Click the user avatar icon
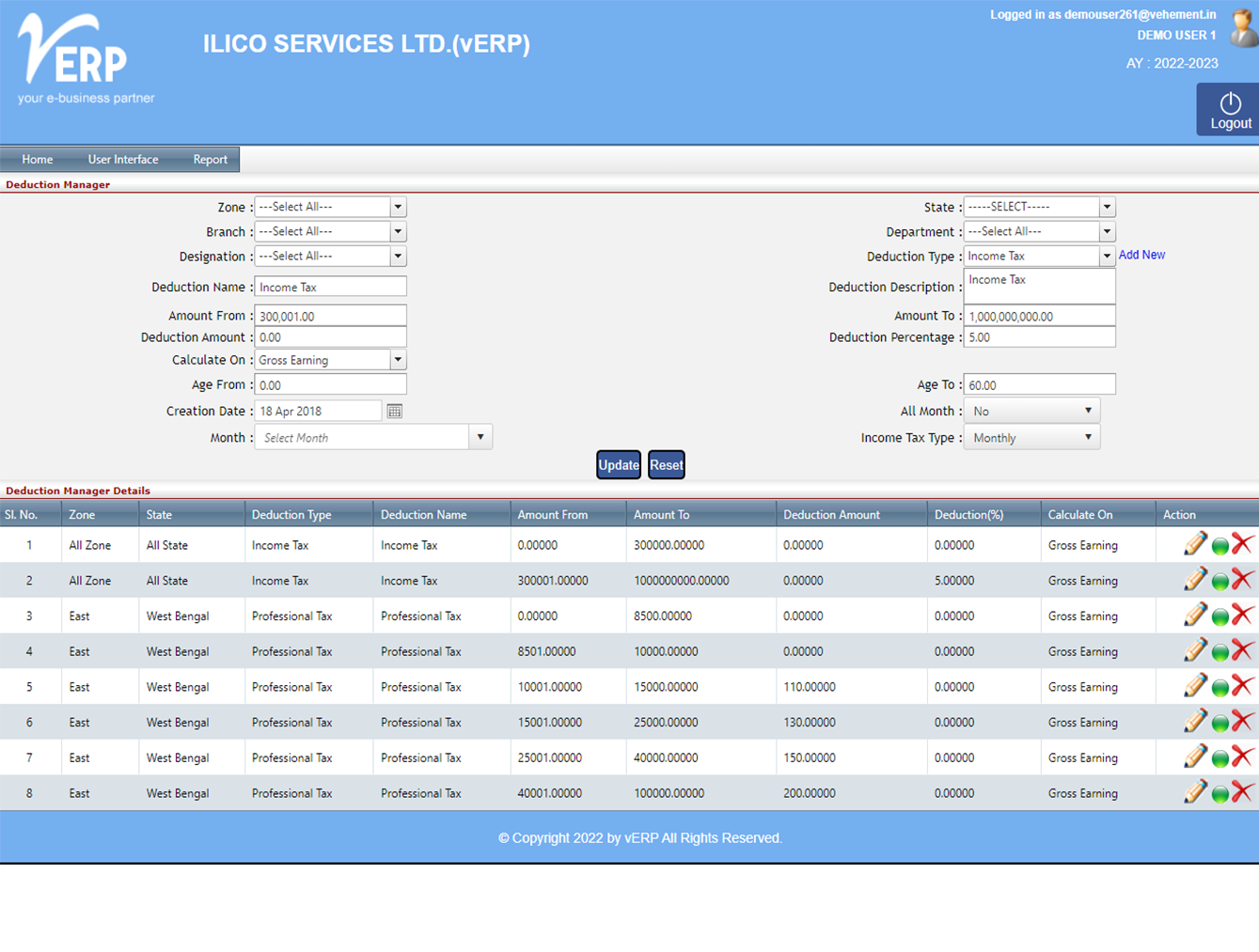The width and height of the screenshot is (1259, 952). click(1245, 27)
